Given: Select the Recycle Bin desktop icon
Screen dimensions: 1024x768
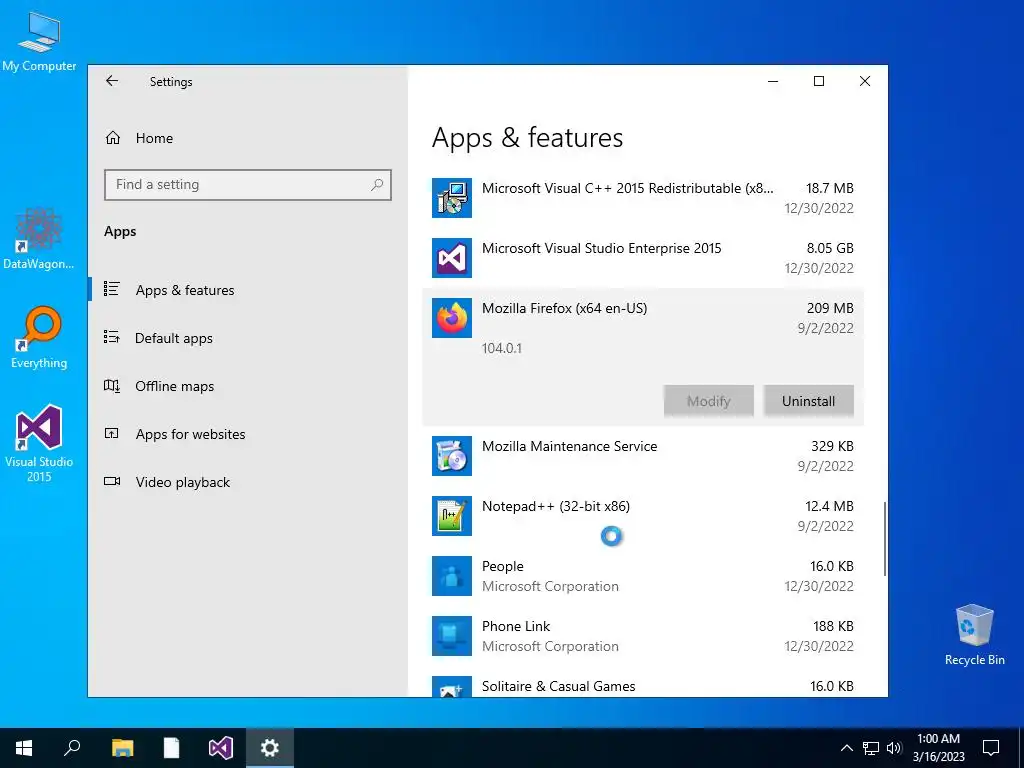Looking at the screenshot, I should (974, 635).
